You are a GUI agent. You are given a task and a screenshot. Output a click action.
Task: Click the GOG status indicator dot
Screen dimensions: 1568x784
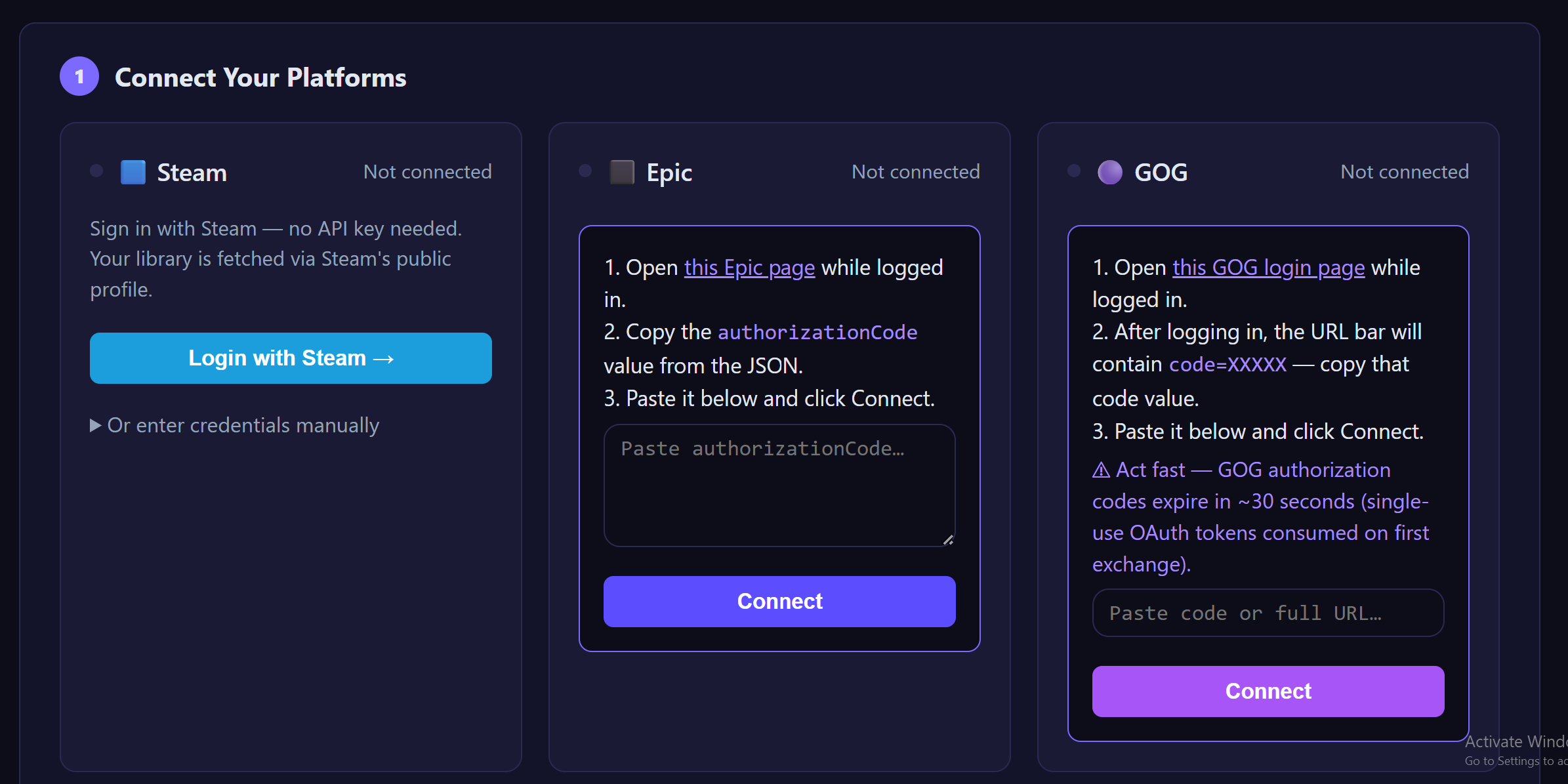coord(1074,171)
